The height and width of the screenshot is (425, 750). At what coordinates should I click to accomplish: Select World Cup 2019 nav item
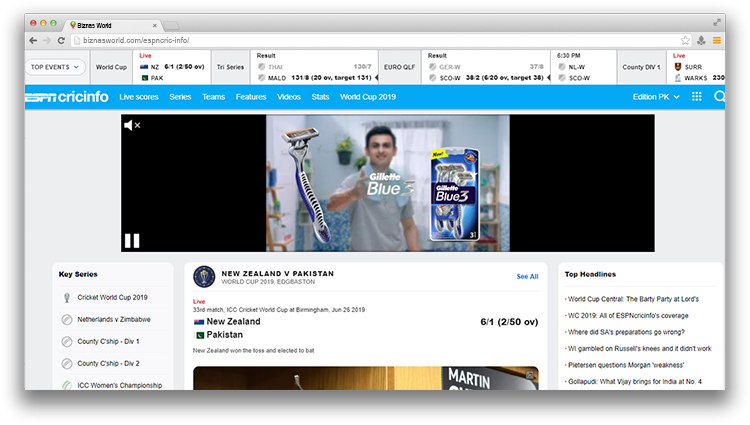pos(368,97)
